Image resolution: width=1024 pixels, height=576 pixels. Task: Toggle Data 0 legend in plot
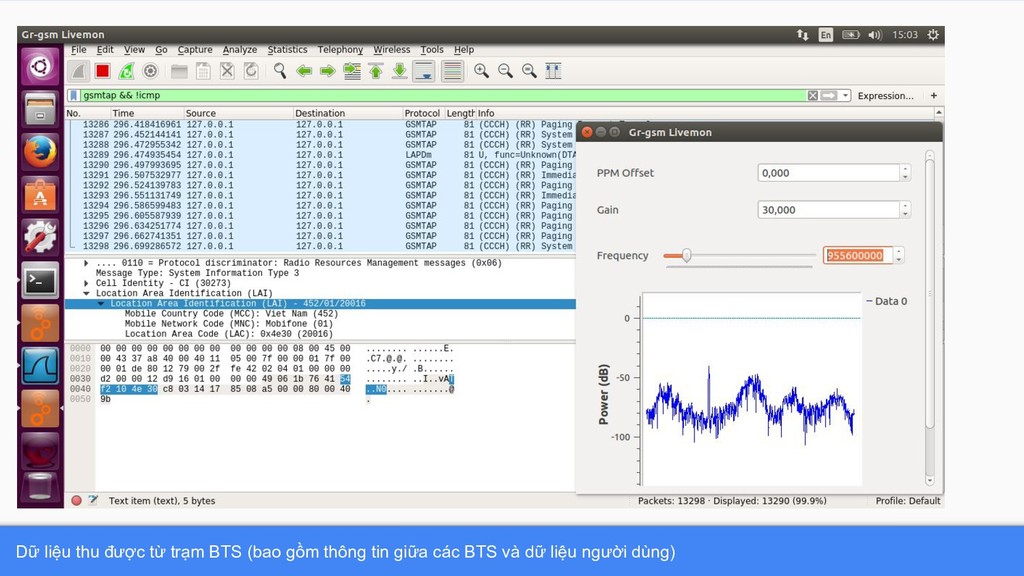[x=886, y=301]
